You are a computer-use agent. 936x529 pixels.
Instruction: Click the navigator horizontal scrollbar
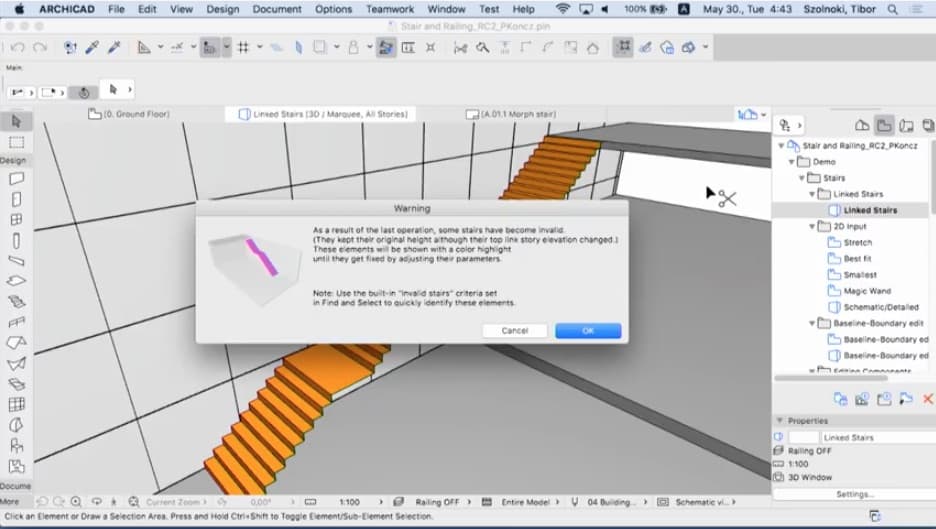coord(830,378)
